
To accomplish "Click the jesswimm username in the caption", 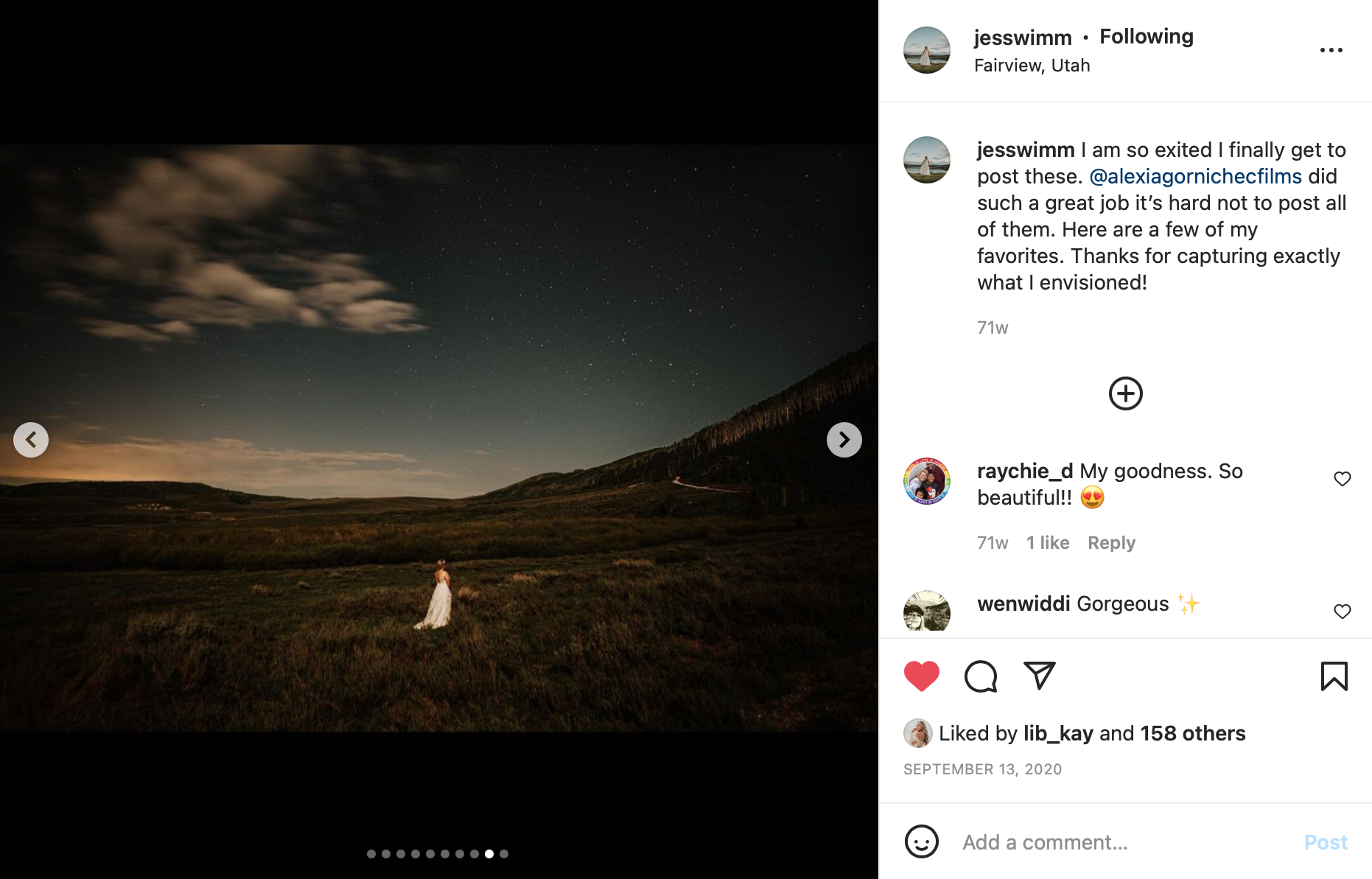I will [x=1026, y=150].
